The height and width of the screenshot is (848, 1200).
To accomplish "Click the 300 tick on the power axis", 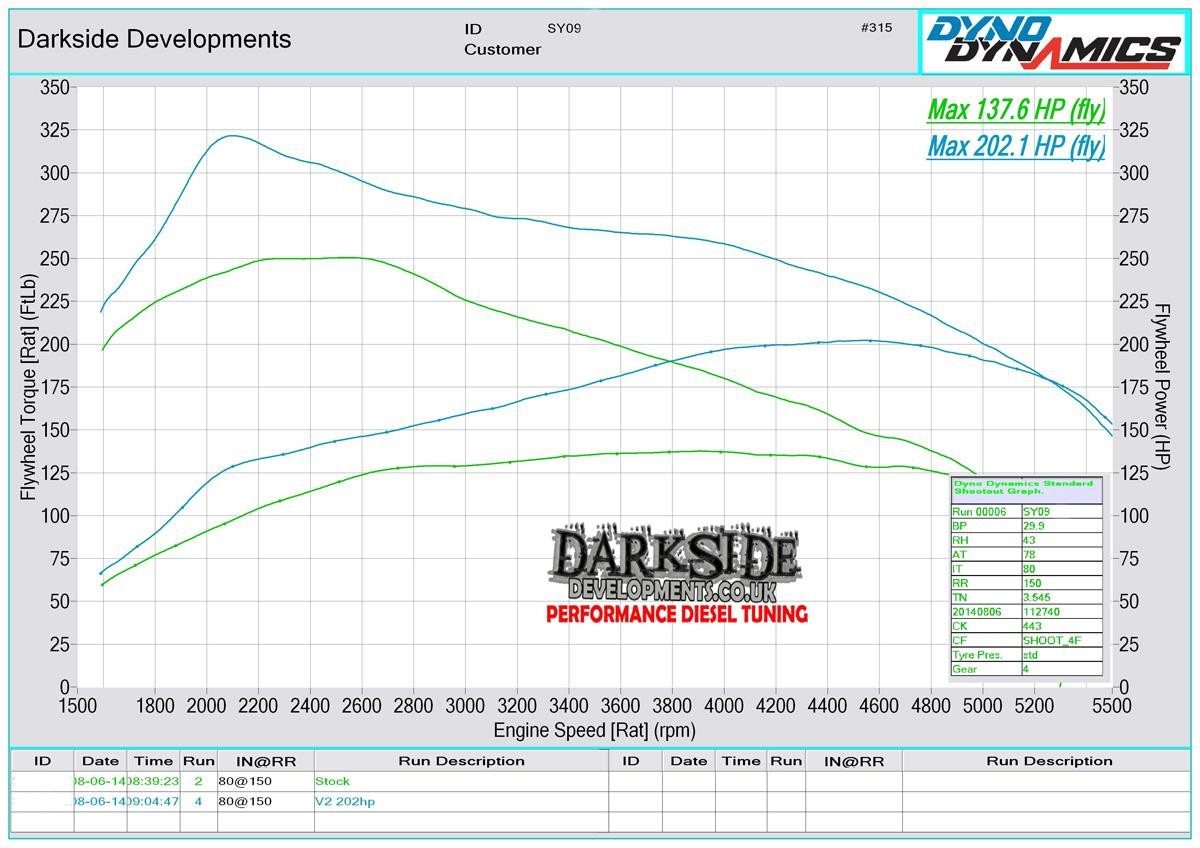I will [1134, 173].
